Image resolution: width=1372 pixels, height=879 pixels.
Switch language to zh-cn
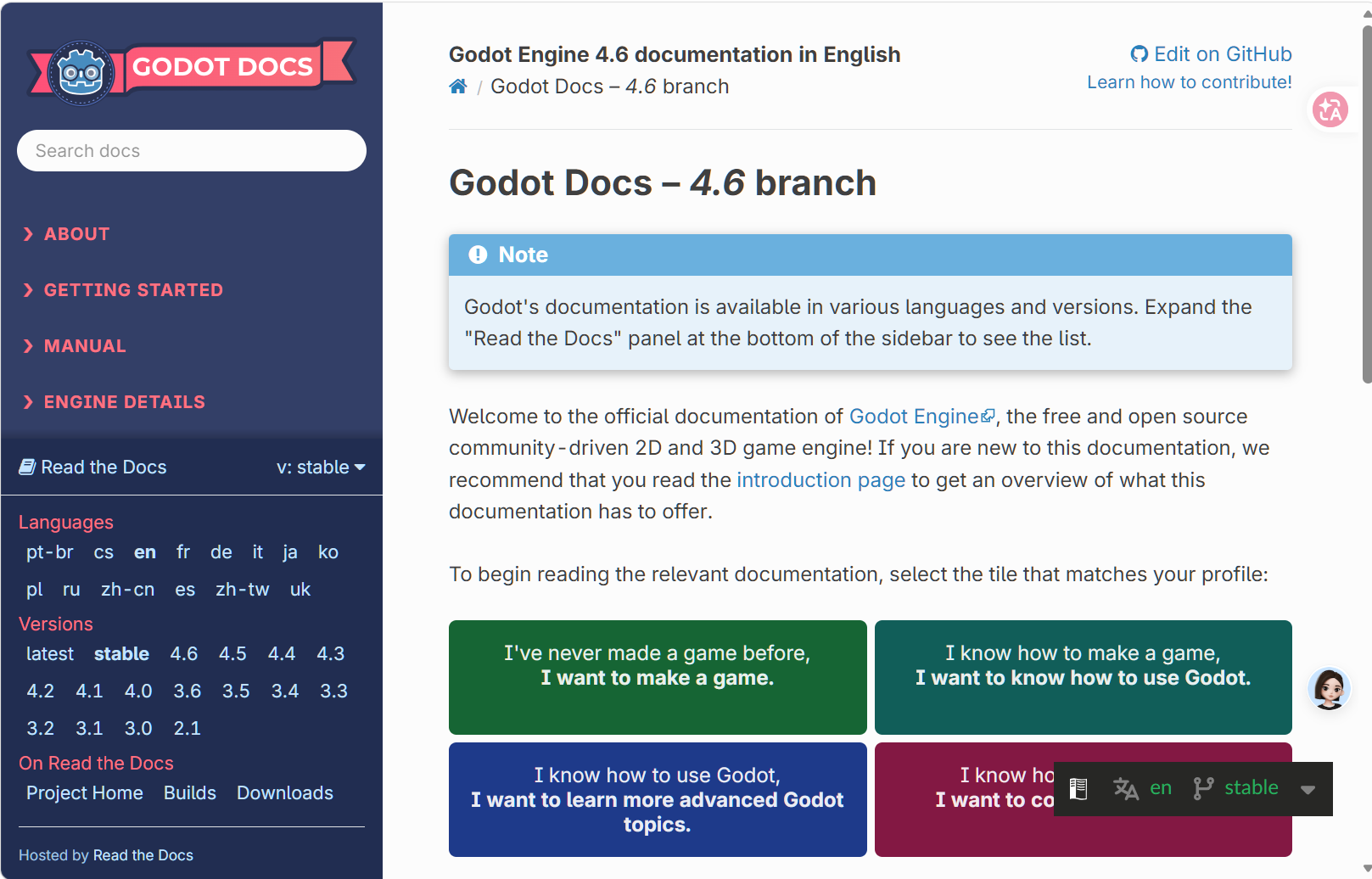(128, 590)
